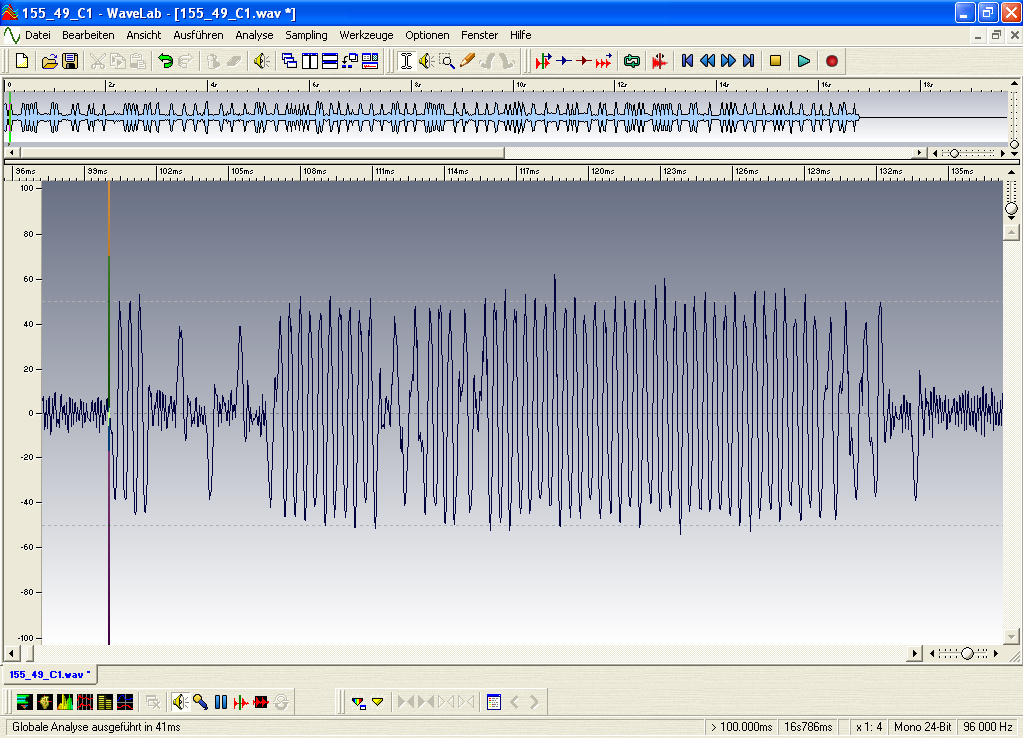Click the yellow marker triangle icon

coord(377,702)
